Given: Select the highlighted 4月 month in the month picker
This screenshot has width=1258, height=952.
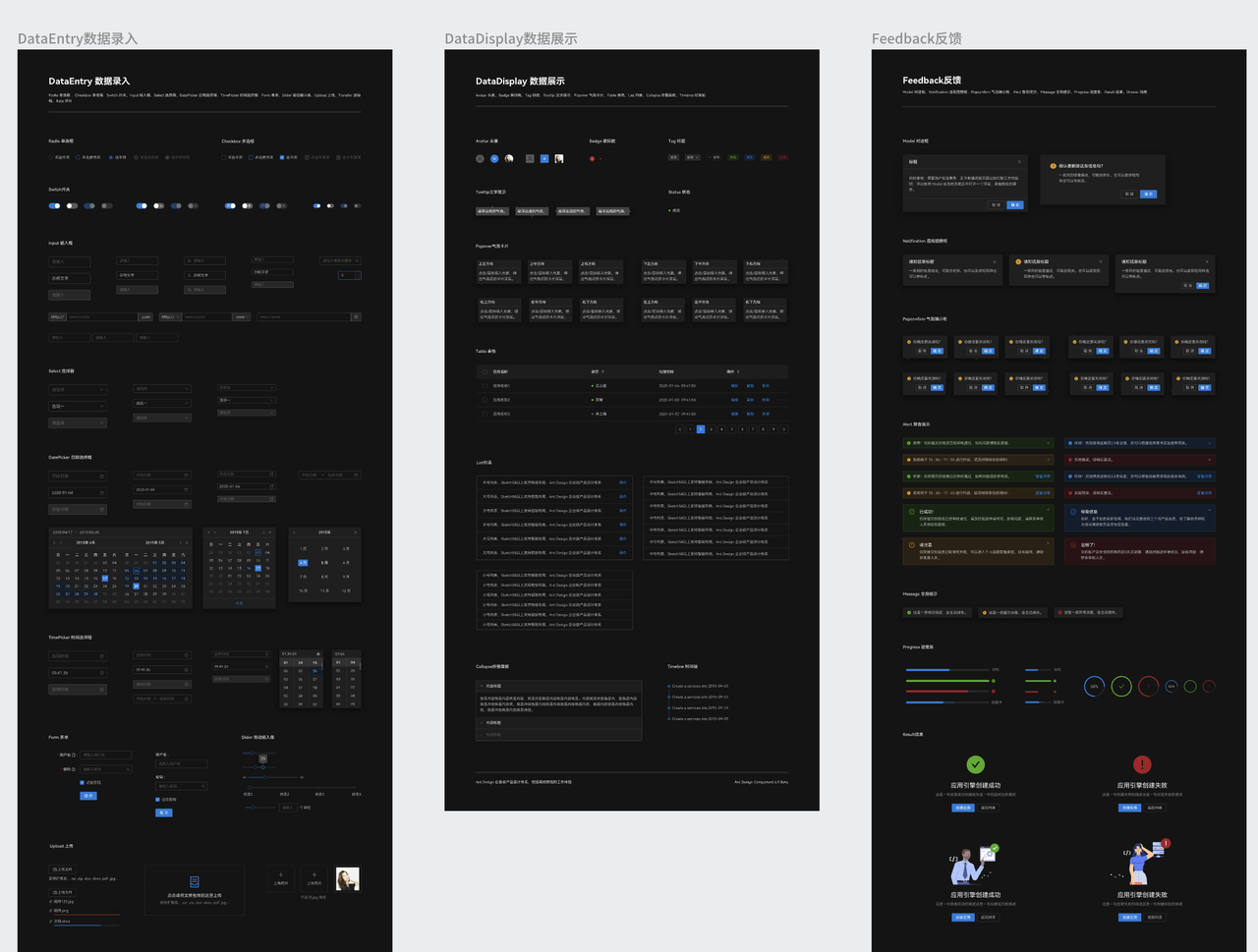Looking at the screenshot, I should coord(303,563).
